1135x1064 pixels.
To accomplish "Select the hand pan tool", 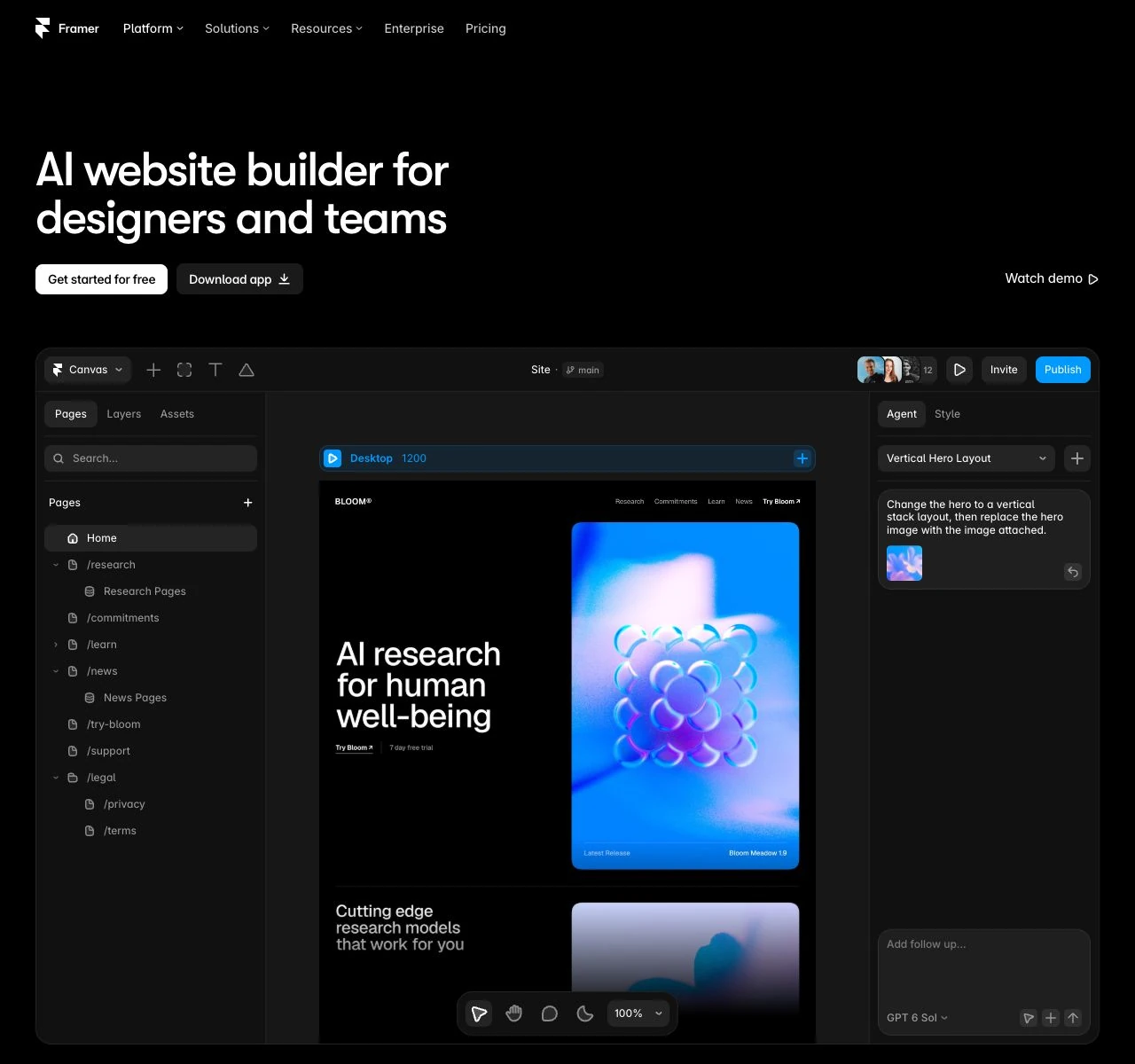I will pos(514,1013).
